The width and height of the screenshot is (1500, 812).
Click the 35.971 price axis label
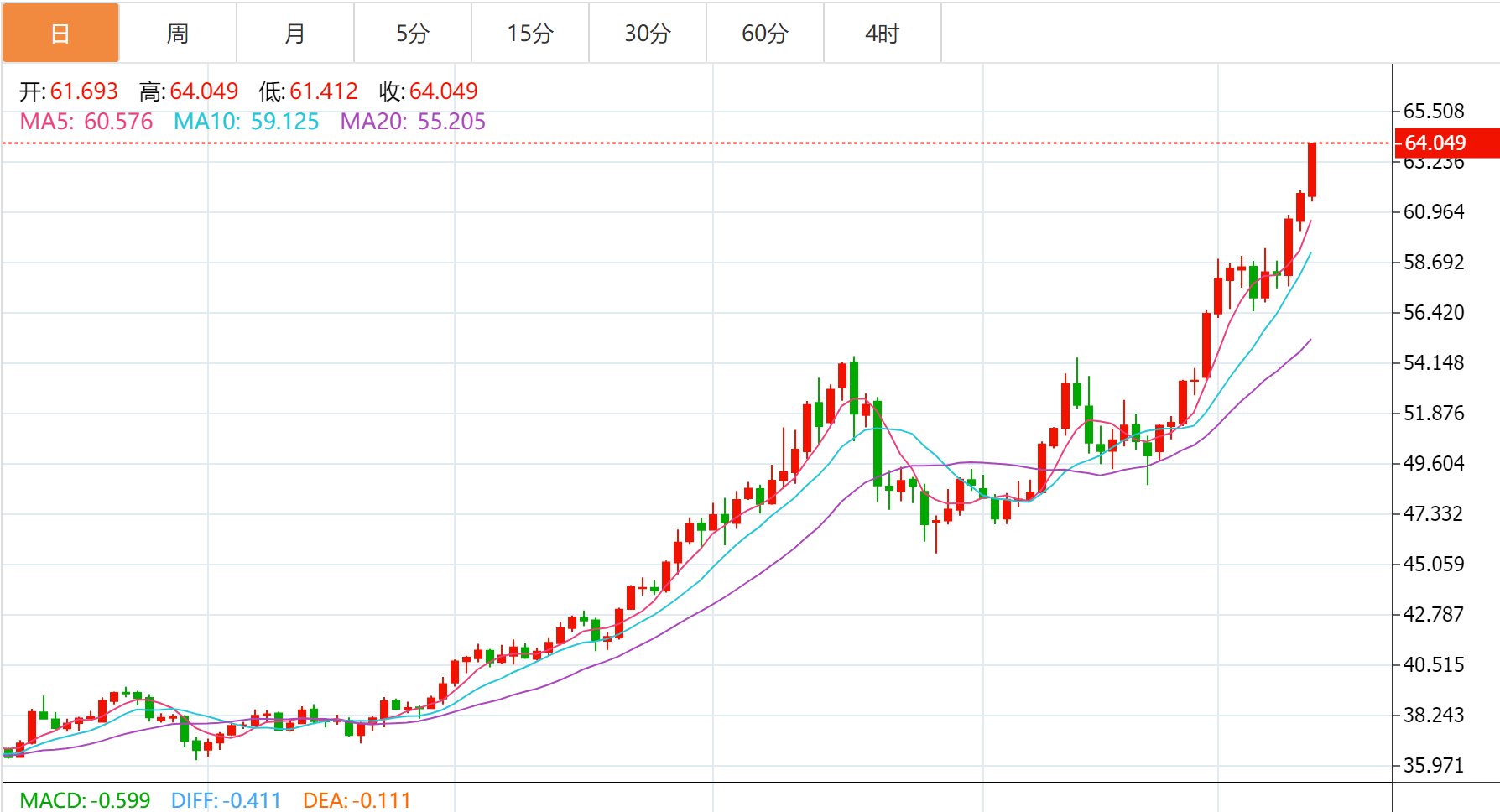(1433, 765)
